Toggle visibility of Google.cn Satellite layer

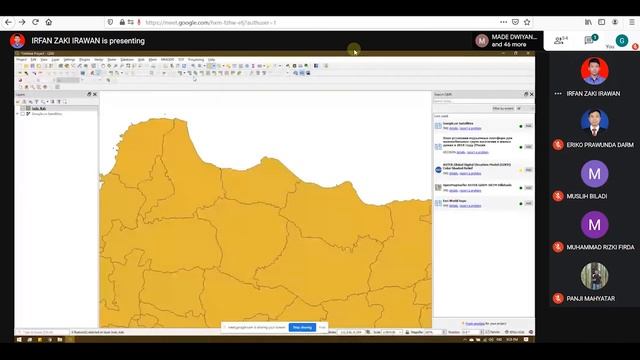coord(23,114)
